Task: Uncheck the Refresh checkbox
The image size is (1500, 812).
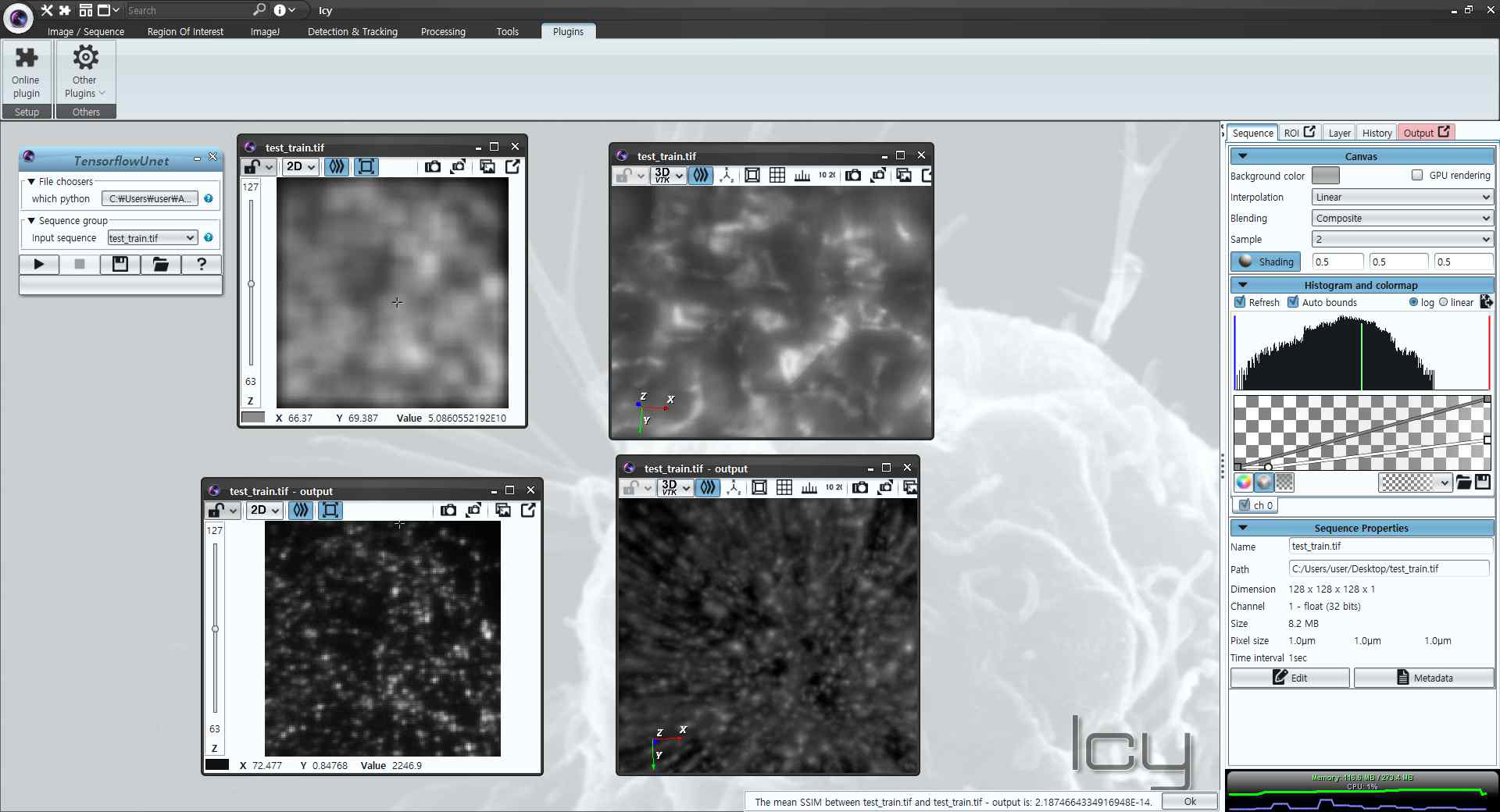Action: point(1240,303)
